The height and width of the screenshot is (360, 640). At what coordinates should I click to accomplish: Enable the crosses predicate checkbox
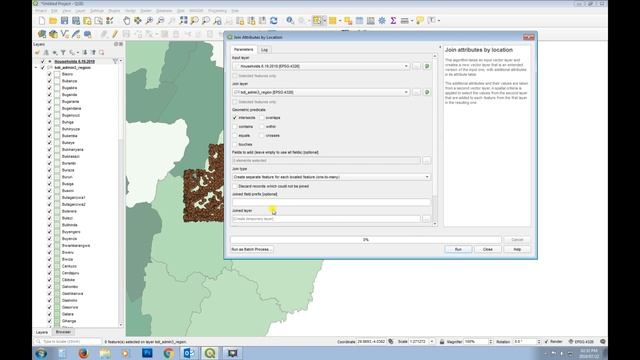click(x=262, y=136)
